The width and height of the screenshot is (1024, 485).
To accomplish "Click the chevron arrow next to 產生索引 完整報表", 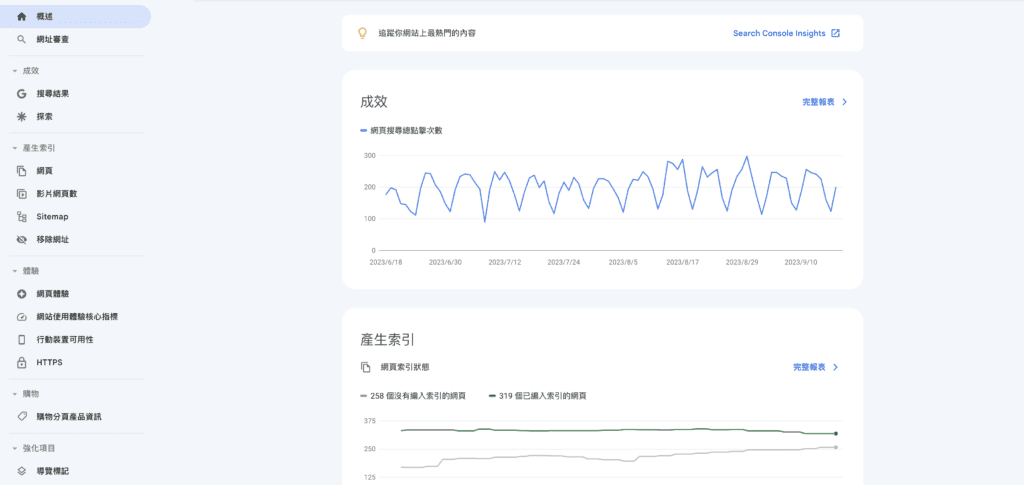I will [835, 368].
